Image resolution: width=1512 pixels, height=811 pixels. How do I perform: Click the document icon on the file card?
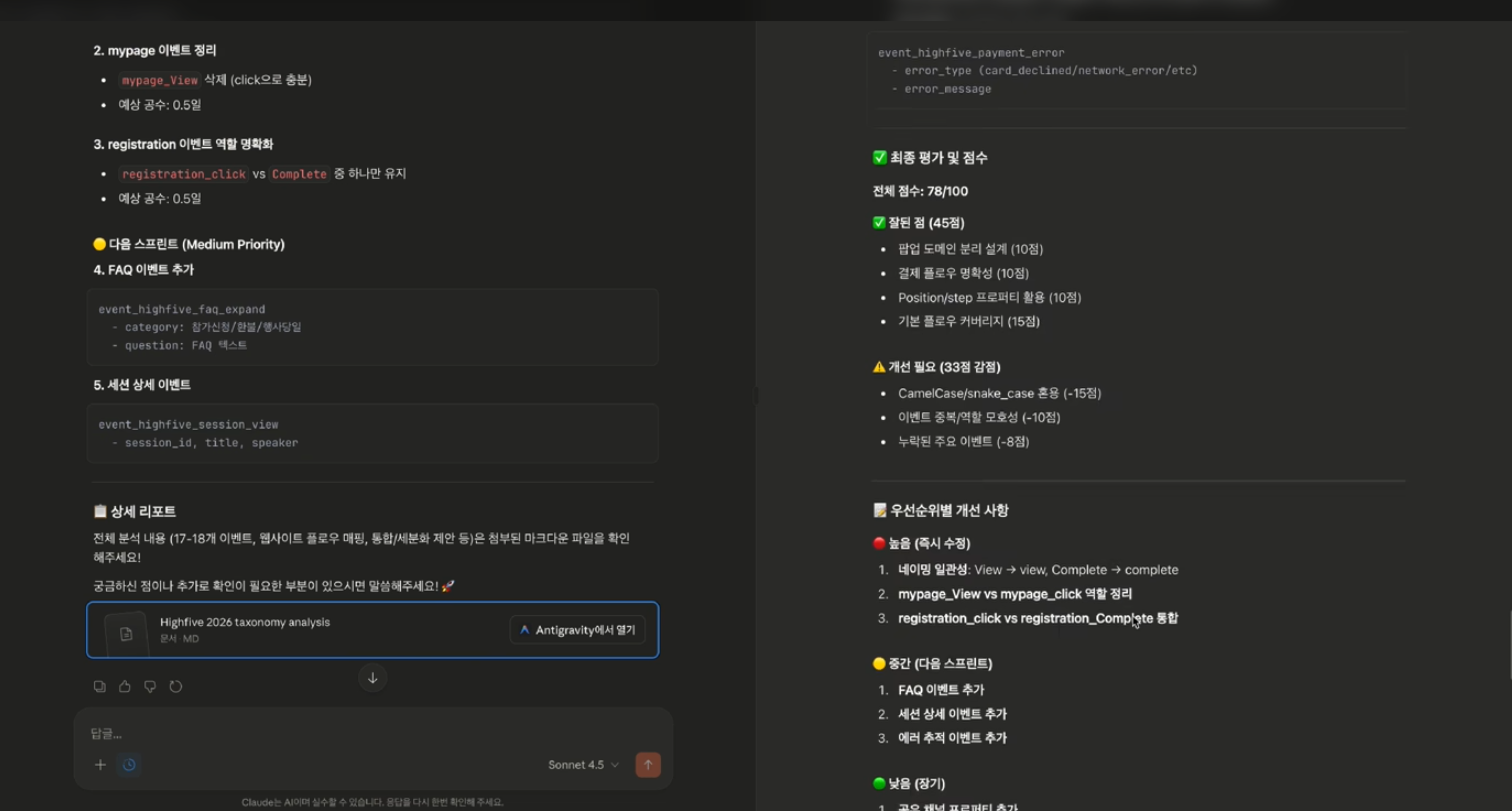tap(126, 634)
